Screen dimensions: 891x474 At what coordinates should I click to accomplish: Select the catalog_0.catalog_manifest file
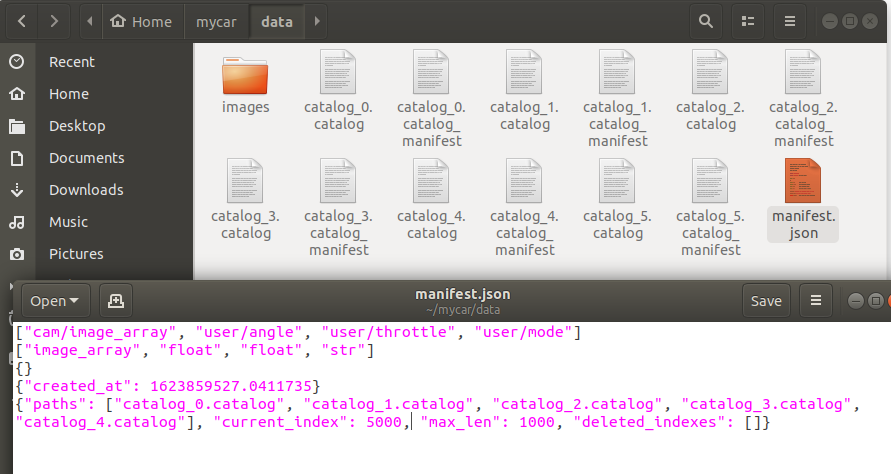pos(431,99)
